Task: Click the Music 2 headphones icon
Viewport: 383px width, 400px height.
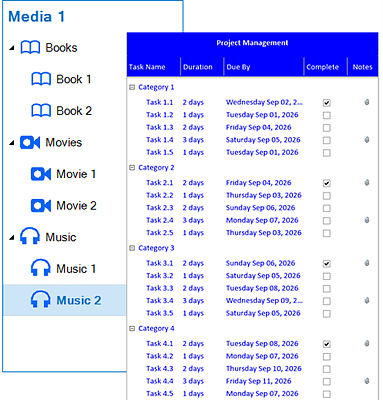Action: coord(41,299)
